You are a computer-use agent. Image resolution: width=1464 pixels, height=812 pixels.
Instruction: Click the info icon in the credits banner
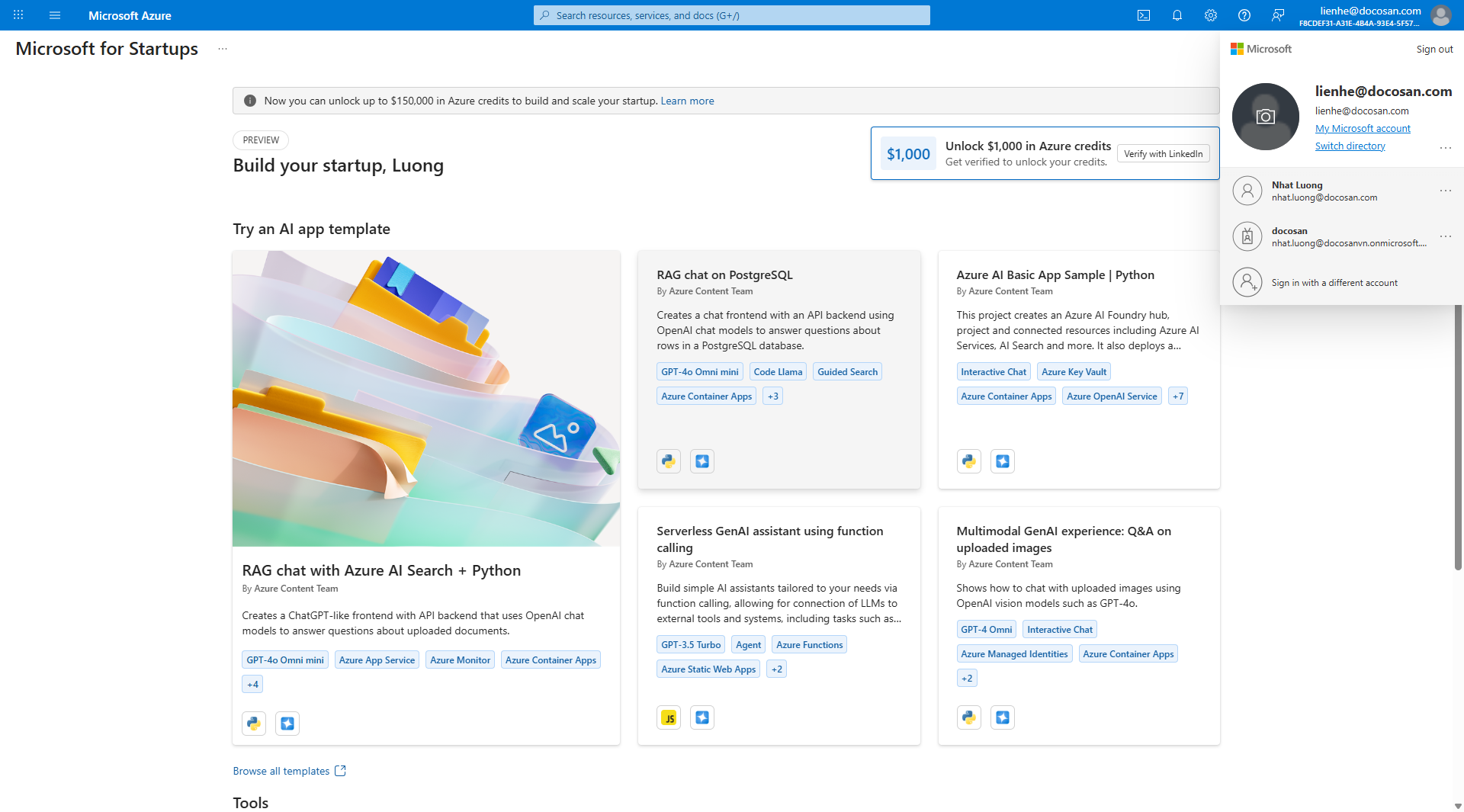(x=249, y=101)
